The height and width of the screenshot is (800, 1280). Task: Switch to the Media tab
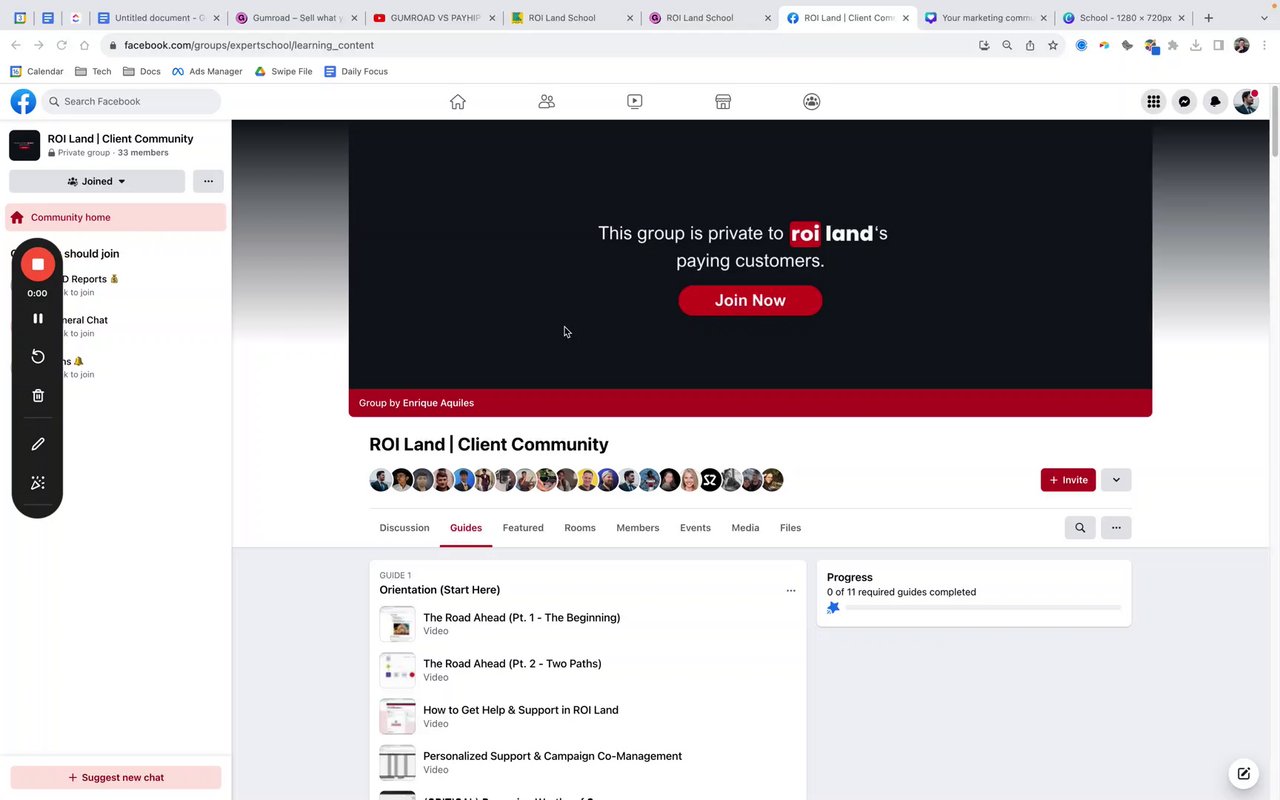coord(745,528)
